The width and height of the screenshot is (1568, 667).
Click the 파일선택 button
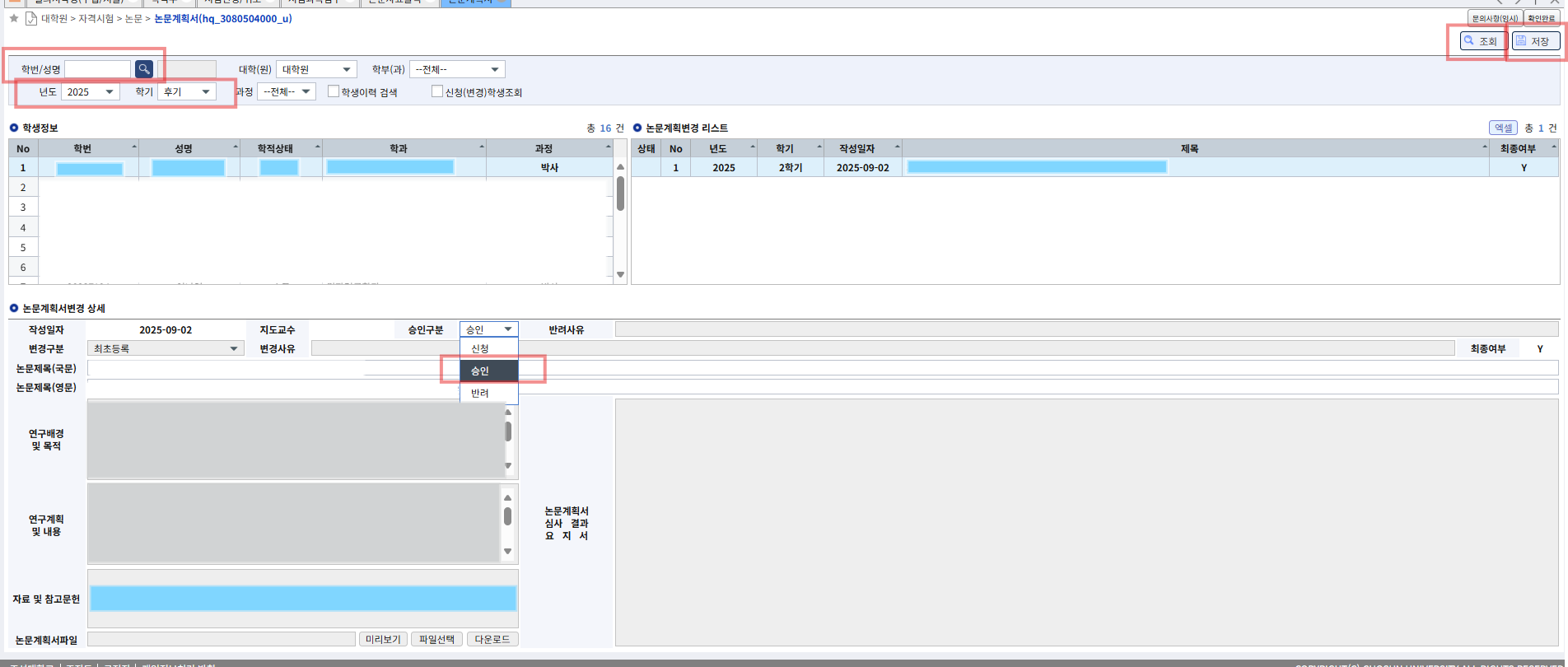(436, 639)
